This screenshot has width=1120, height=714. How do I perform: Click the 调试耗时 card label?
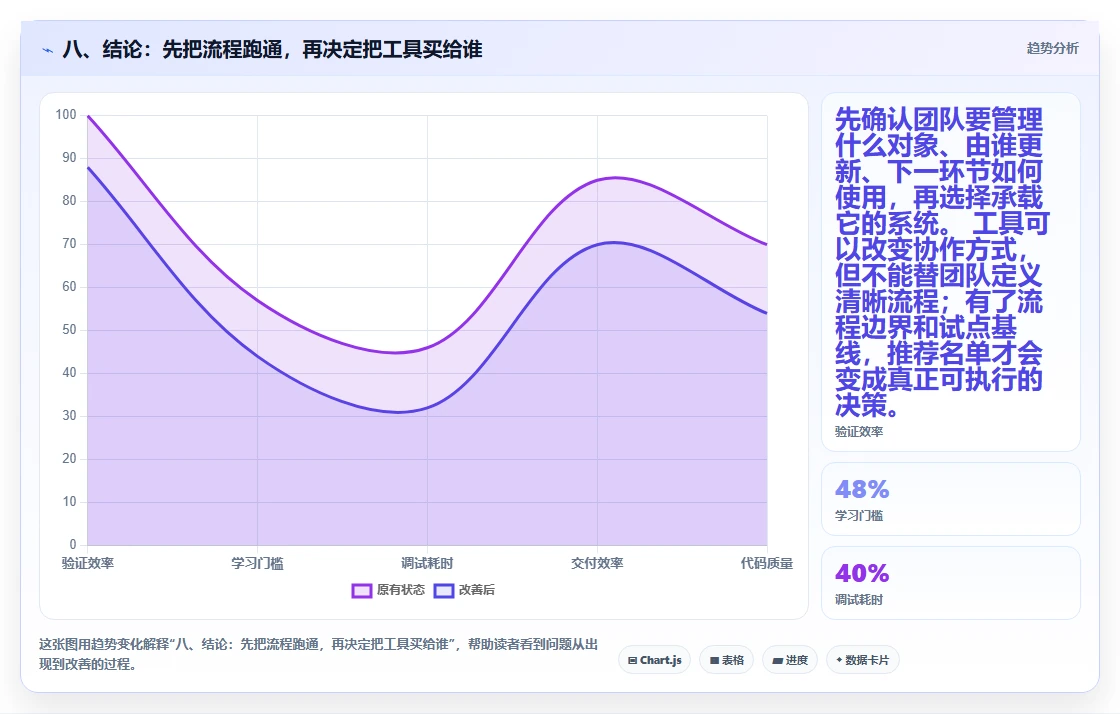[x=859, y=599]
